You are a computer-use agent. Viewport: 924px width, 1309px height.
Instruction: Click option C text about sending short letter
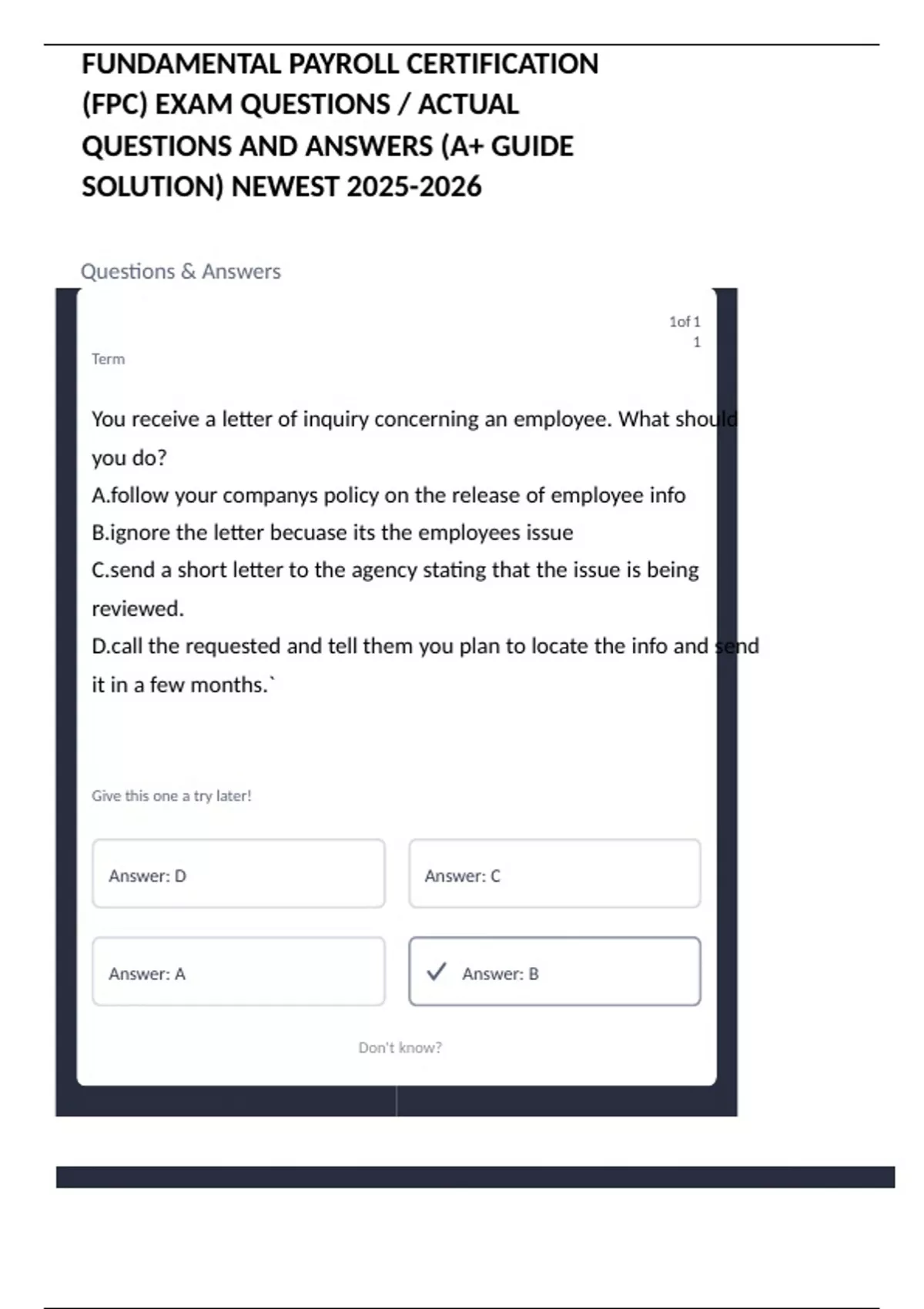click(x=395, y=571)
